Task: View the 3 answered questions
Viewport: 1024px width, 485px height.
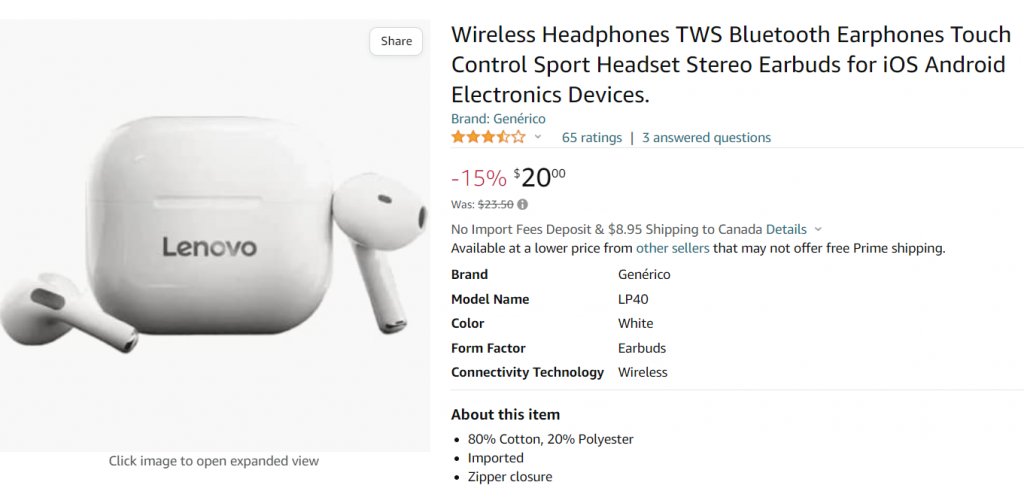Action: point(706,137)
